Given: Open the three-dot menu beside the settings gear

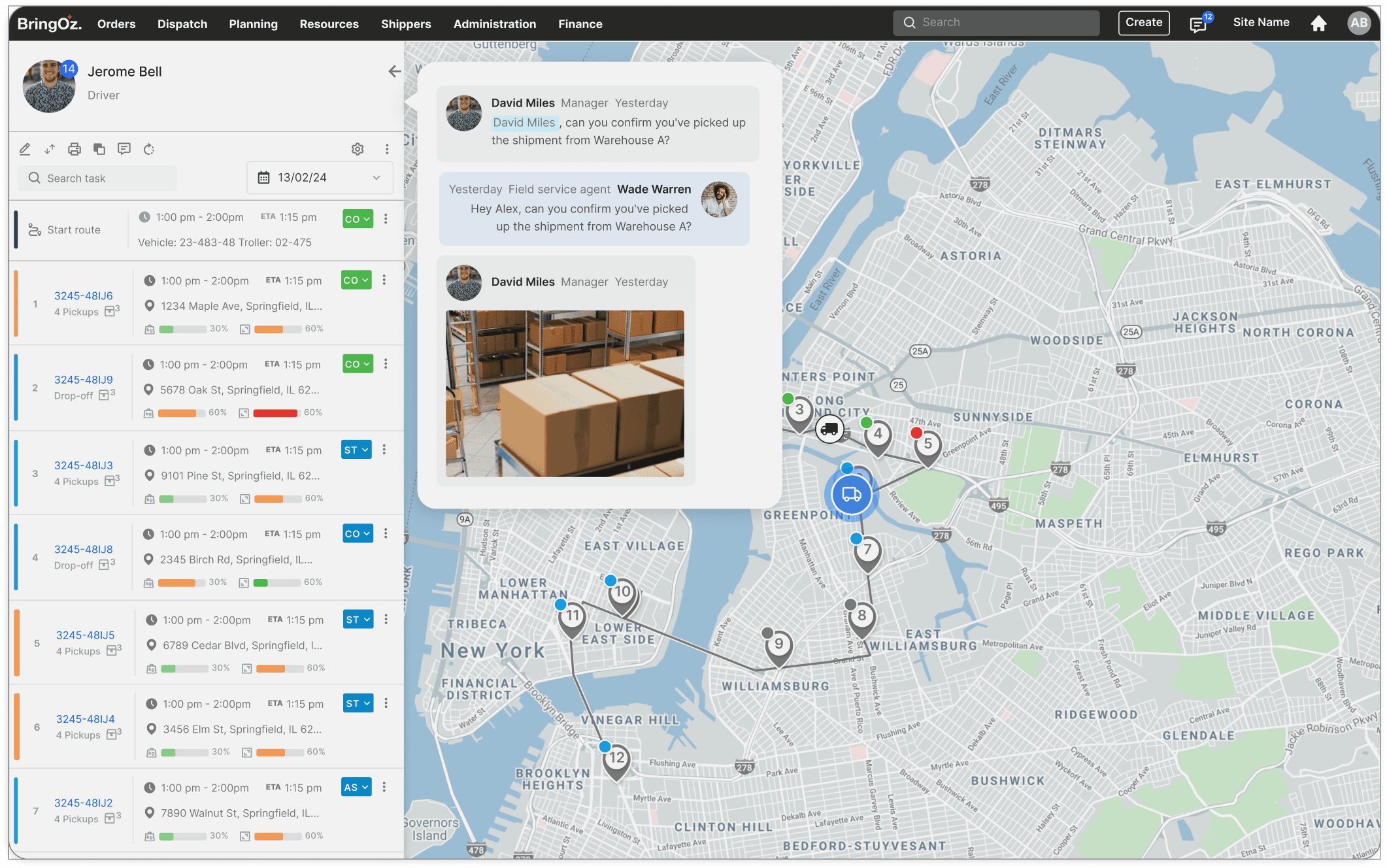Looking at the screenshot, I should (387, 149).
